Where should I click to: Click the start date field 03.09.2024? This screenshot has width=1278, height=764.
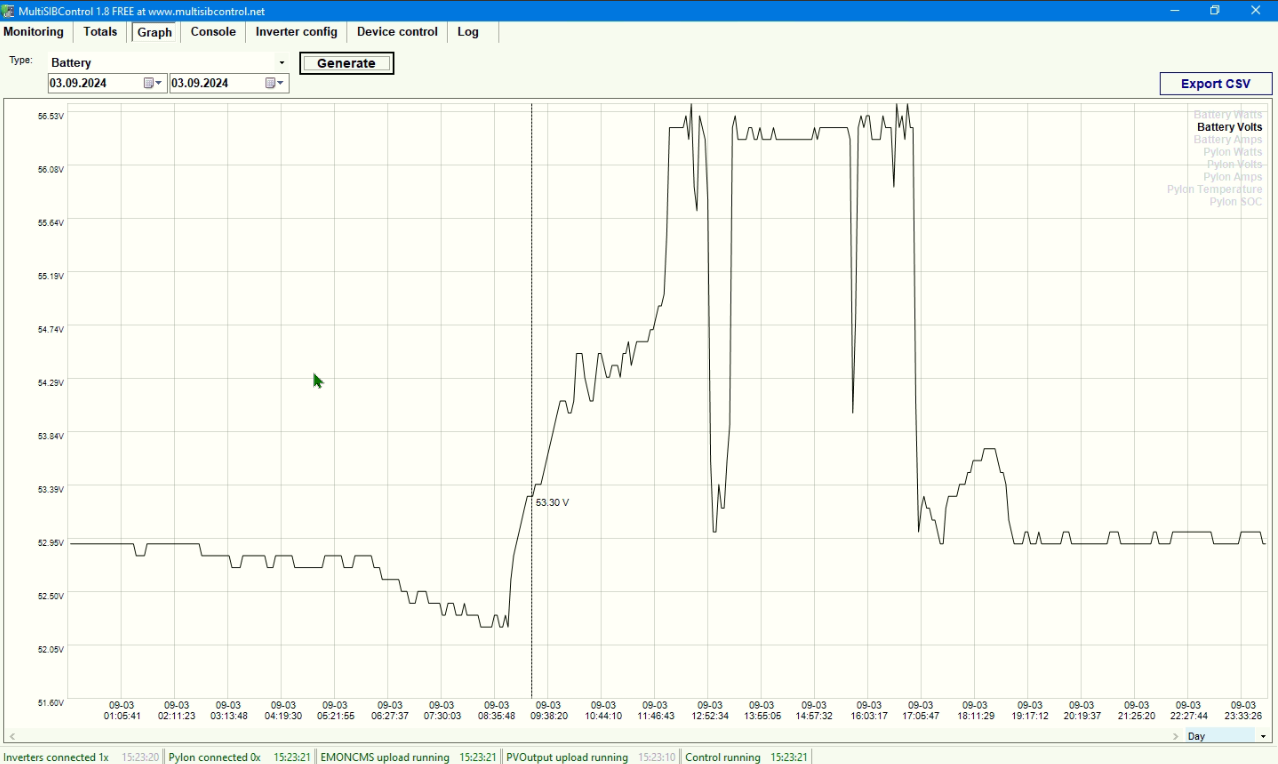[x=95, y=83]
